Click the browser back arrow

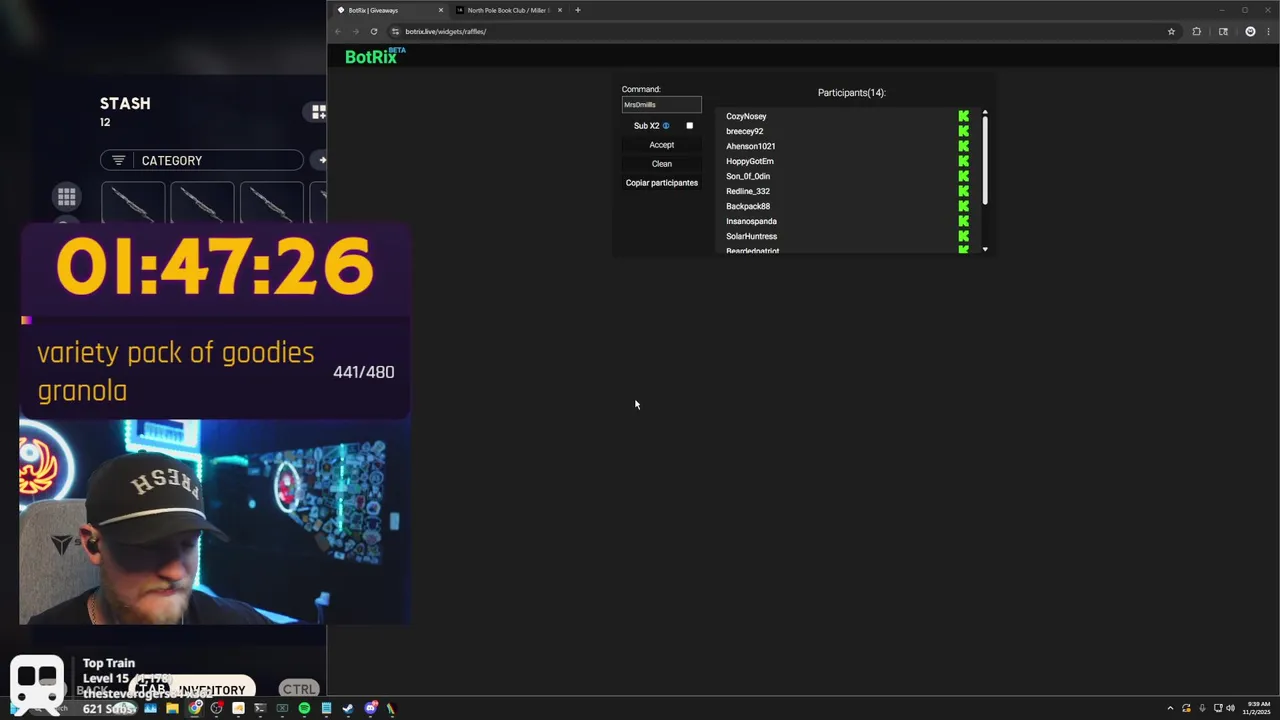click(338, 31)
